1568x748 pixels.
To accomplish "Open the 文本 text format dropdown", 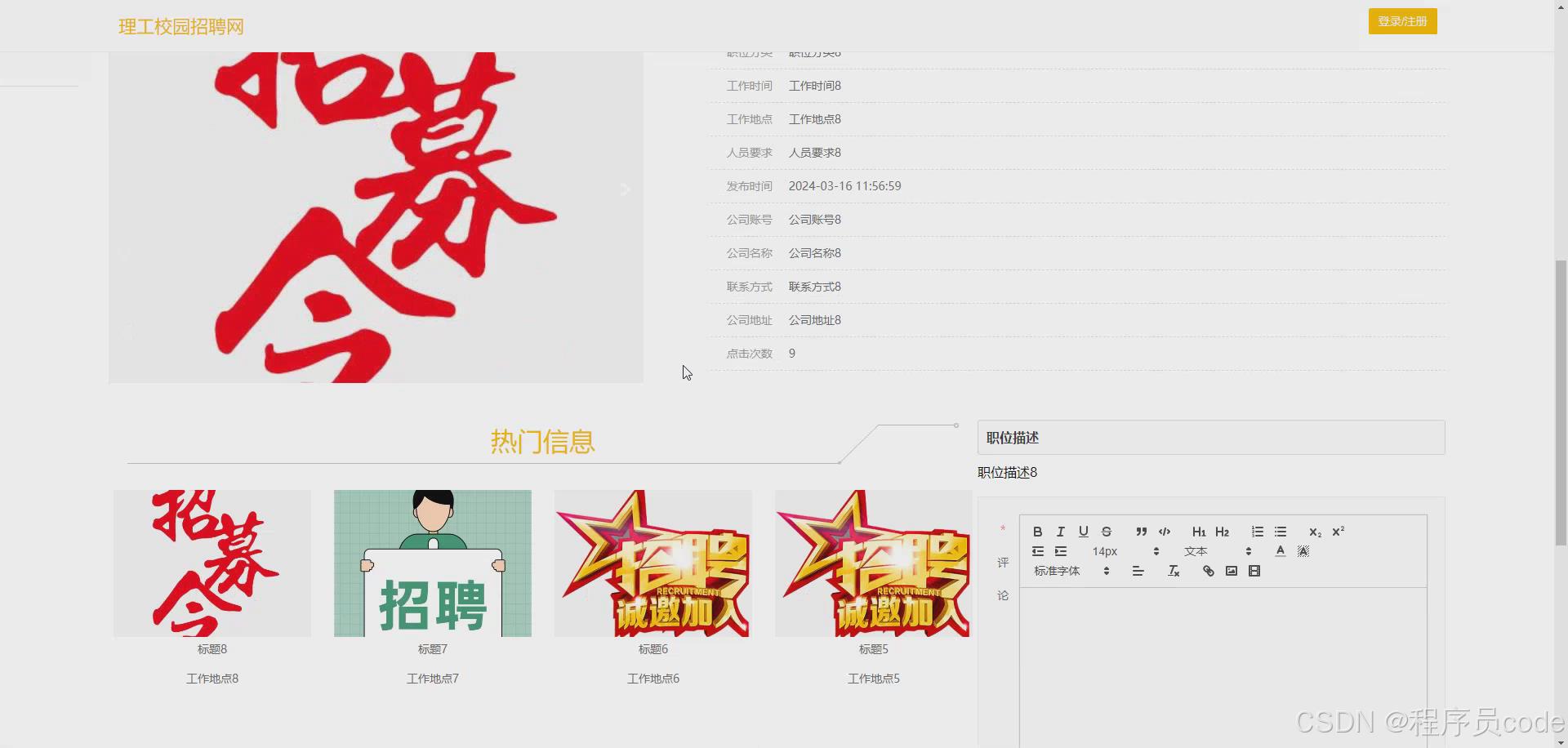I will (x=1202, y=551).
